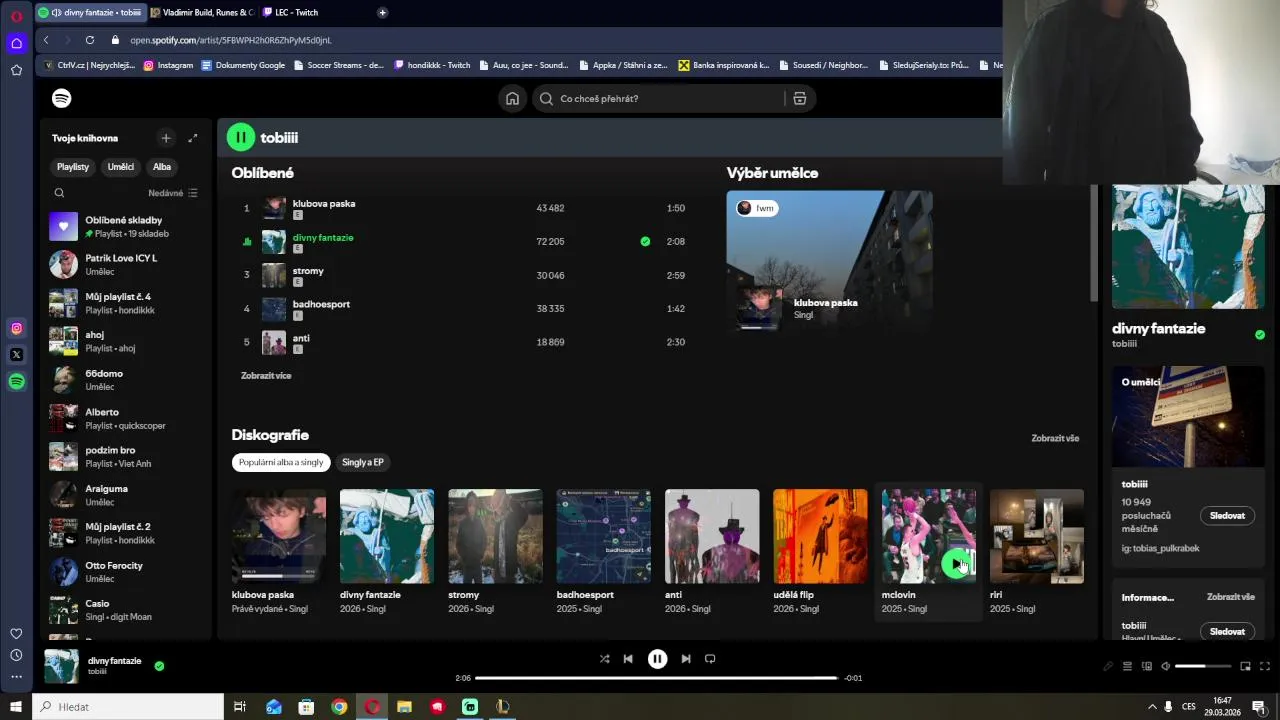
Task: Play 'mclovin' with green play button
Action: click(x=956, y=564)
